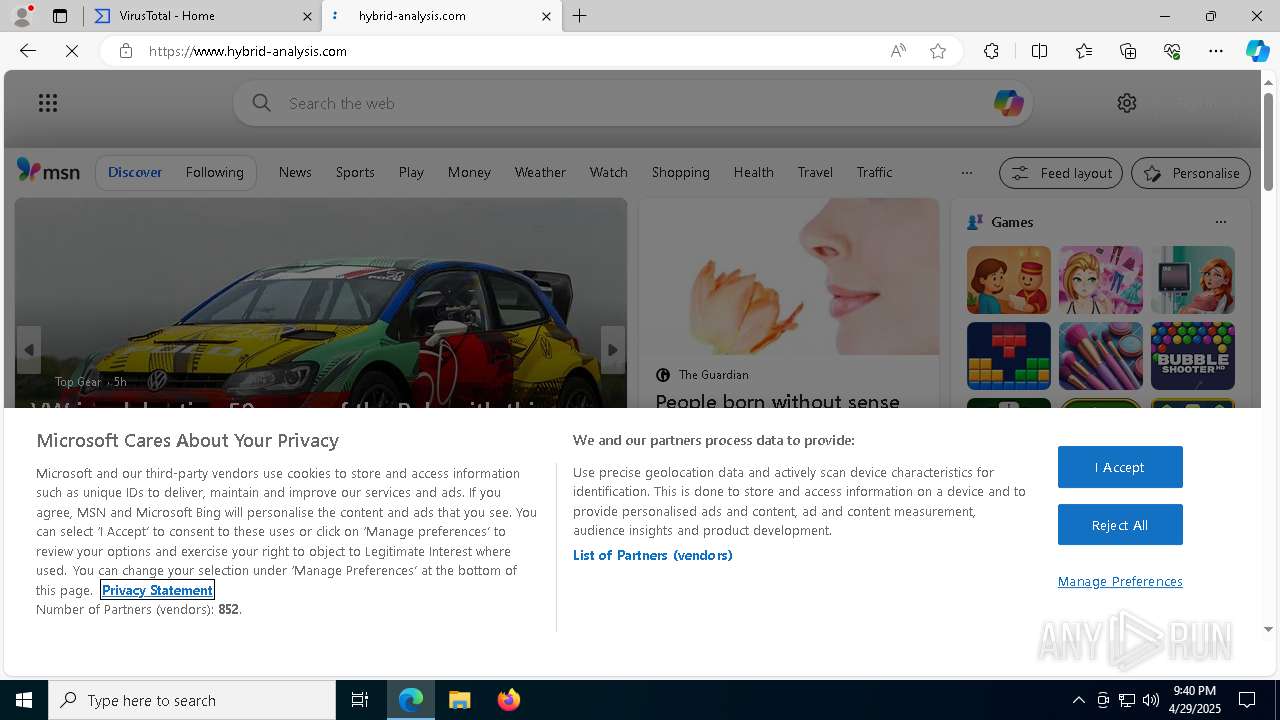Viewport: 1280px width, 720px height.
Task: Select the Following feed tab
Action: point(214,172)
